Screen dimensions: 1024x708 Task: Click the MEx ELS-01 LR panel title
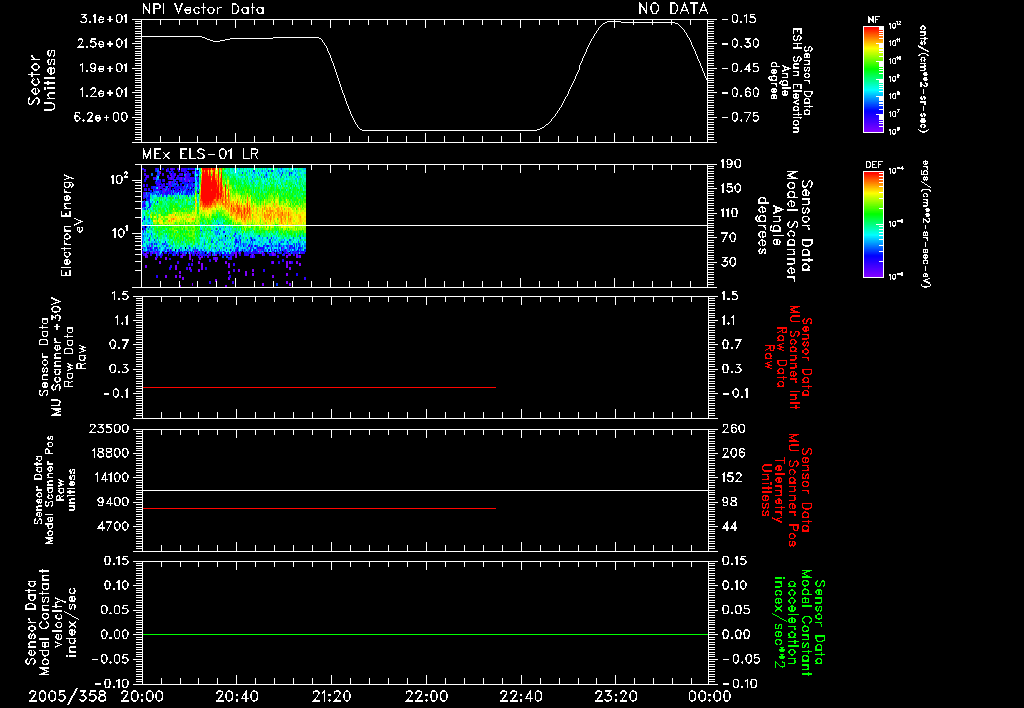200,155
